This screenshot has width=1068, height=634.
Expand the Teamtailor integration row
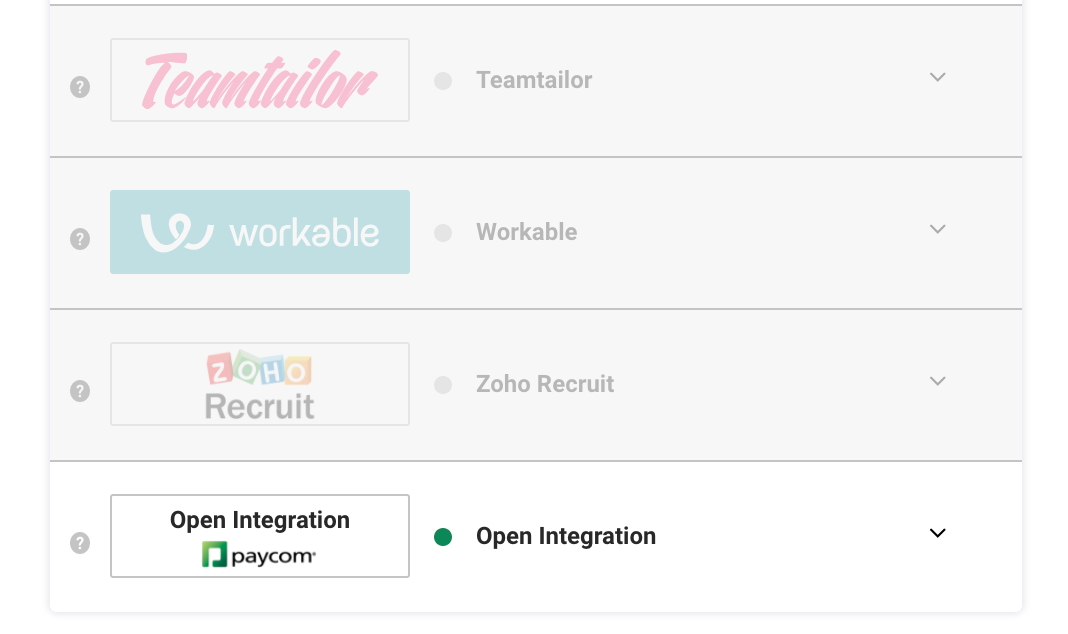pos(937,77)
